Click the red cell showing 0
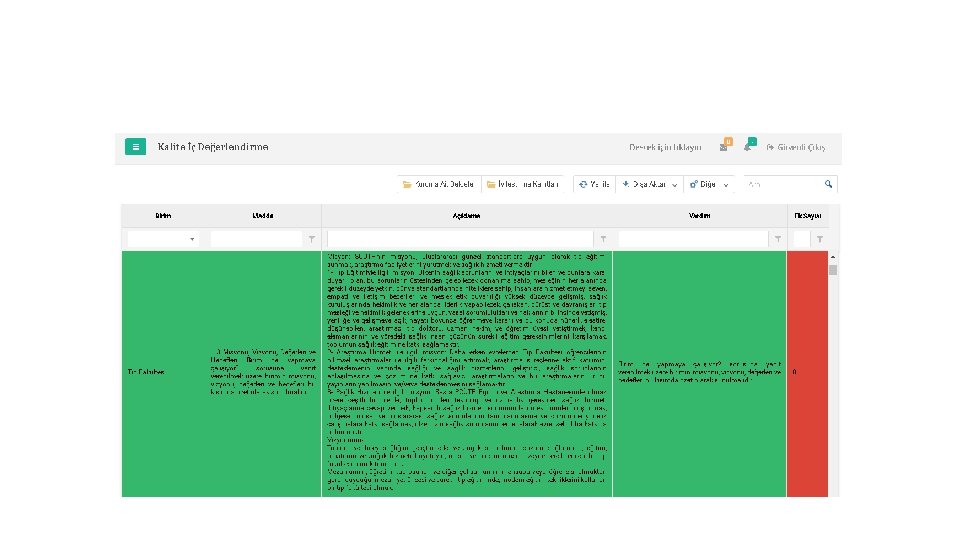The image size is (960, 540). pos(807,373)
